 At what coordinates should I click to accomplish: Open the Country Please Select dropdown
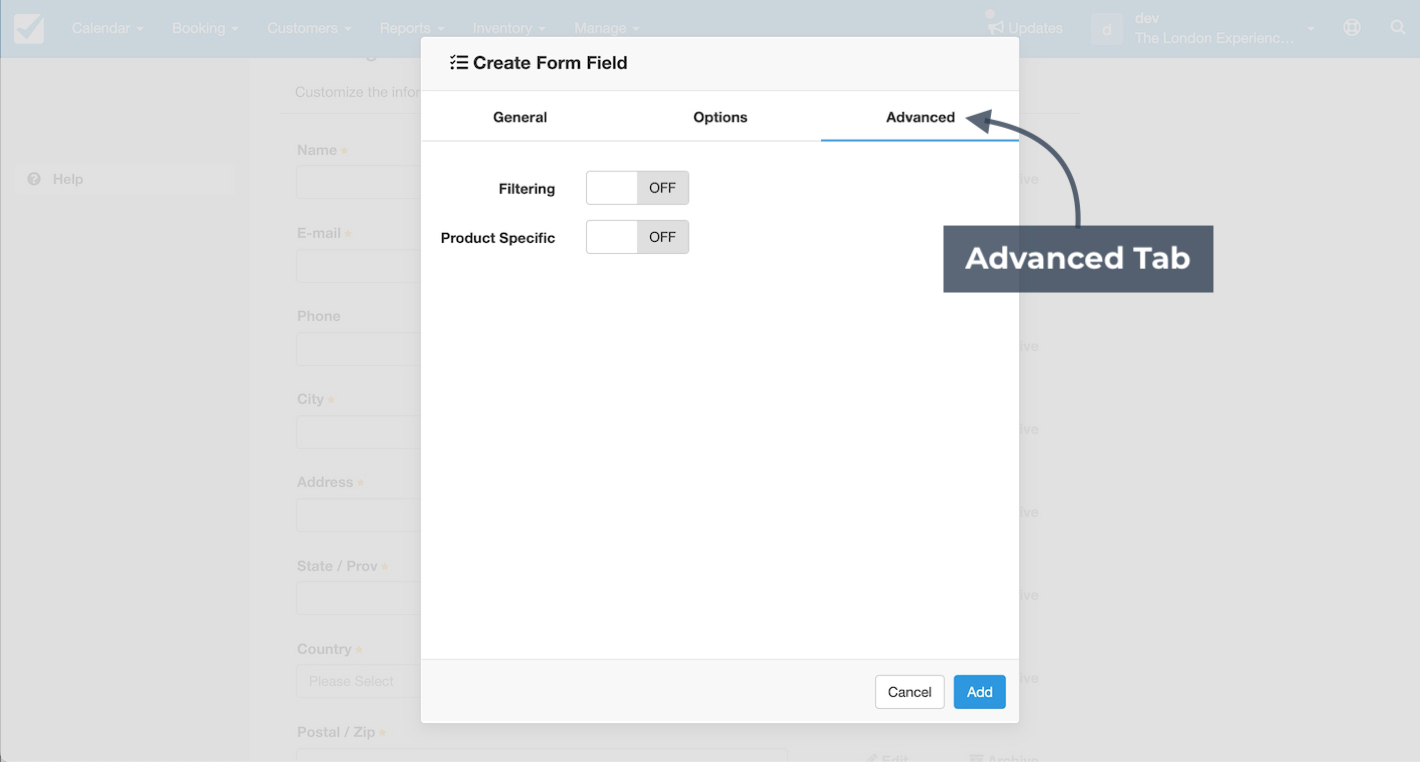[x=358, y=681]
